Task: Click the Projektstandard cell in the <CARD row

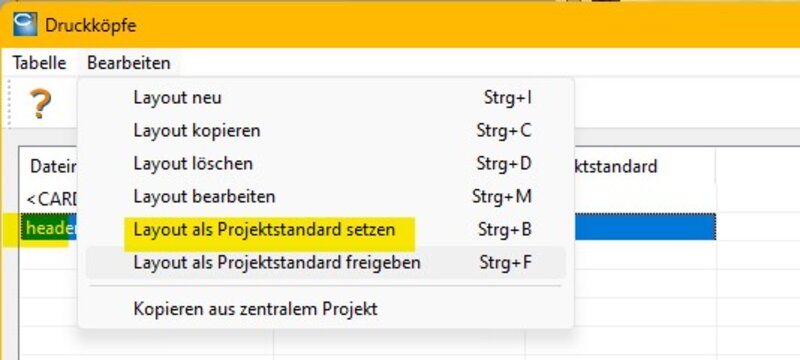Action: (645, 199)
